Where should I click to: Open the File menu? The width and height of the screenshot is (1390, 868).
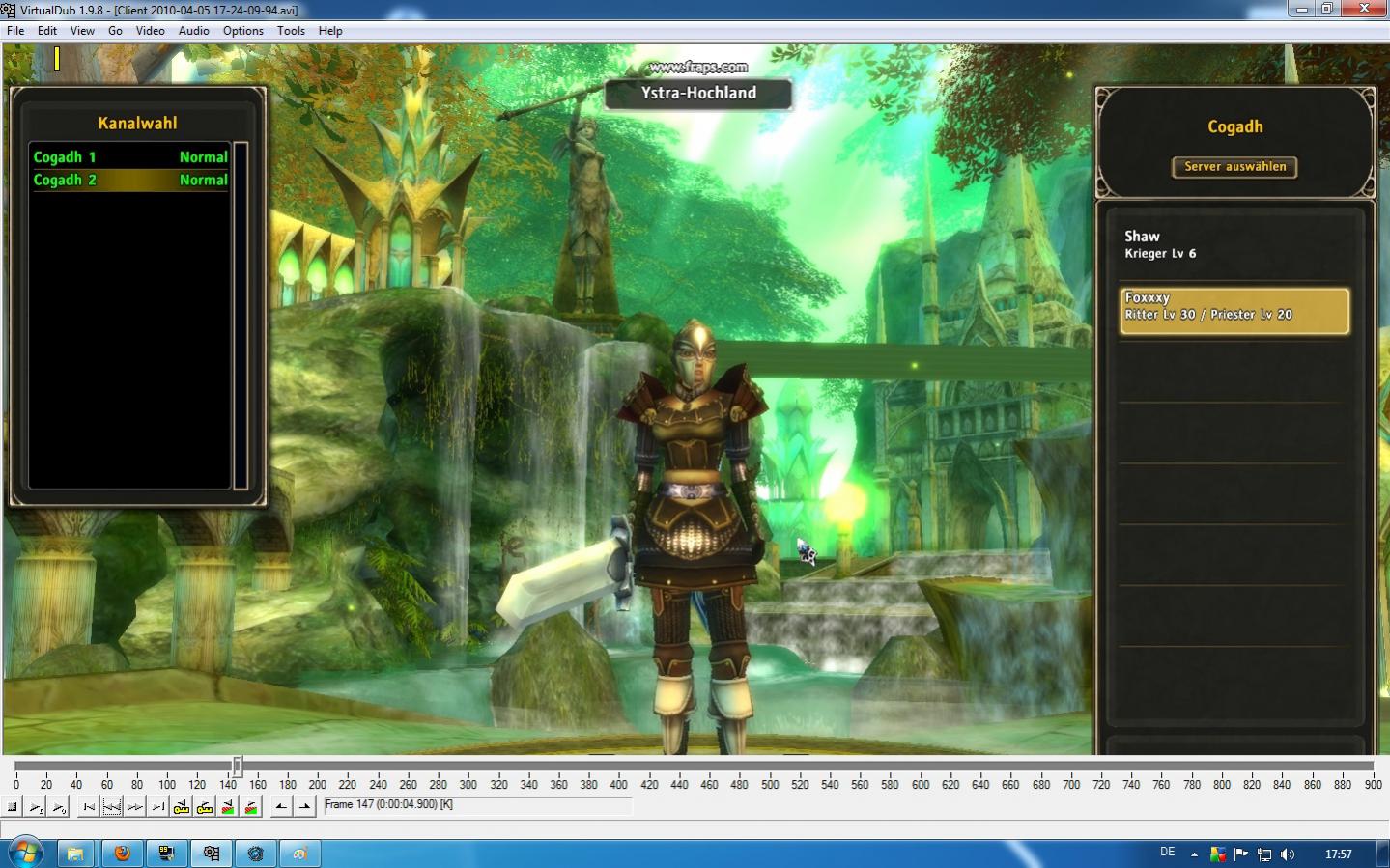15,31
